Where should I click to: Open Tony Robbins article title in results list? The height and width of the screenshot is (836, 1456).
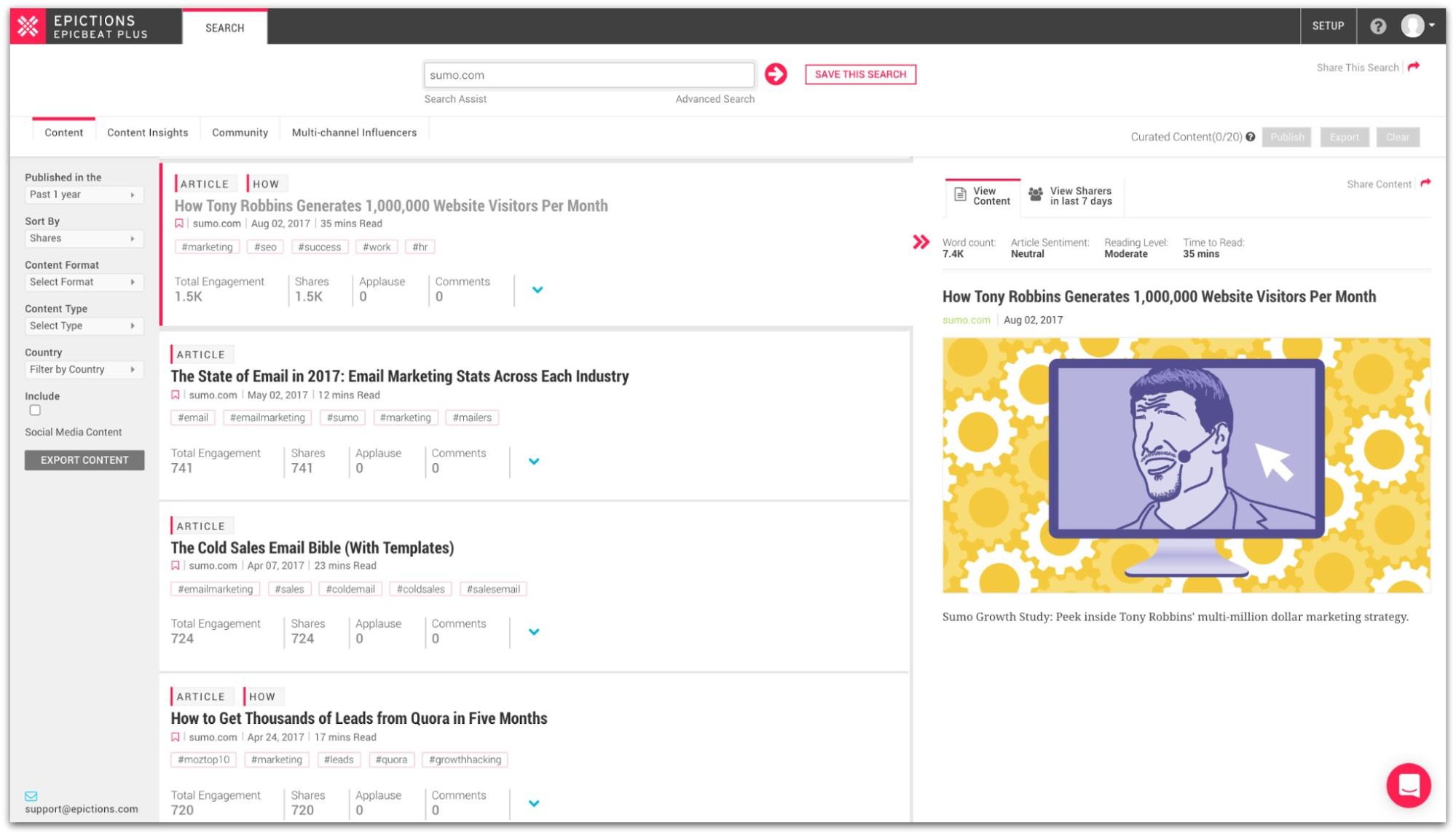coord(391,206)
